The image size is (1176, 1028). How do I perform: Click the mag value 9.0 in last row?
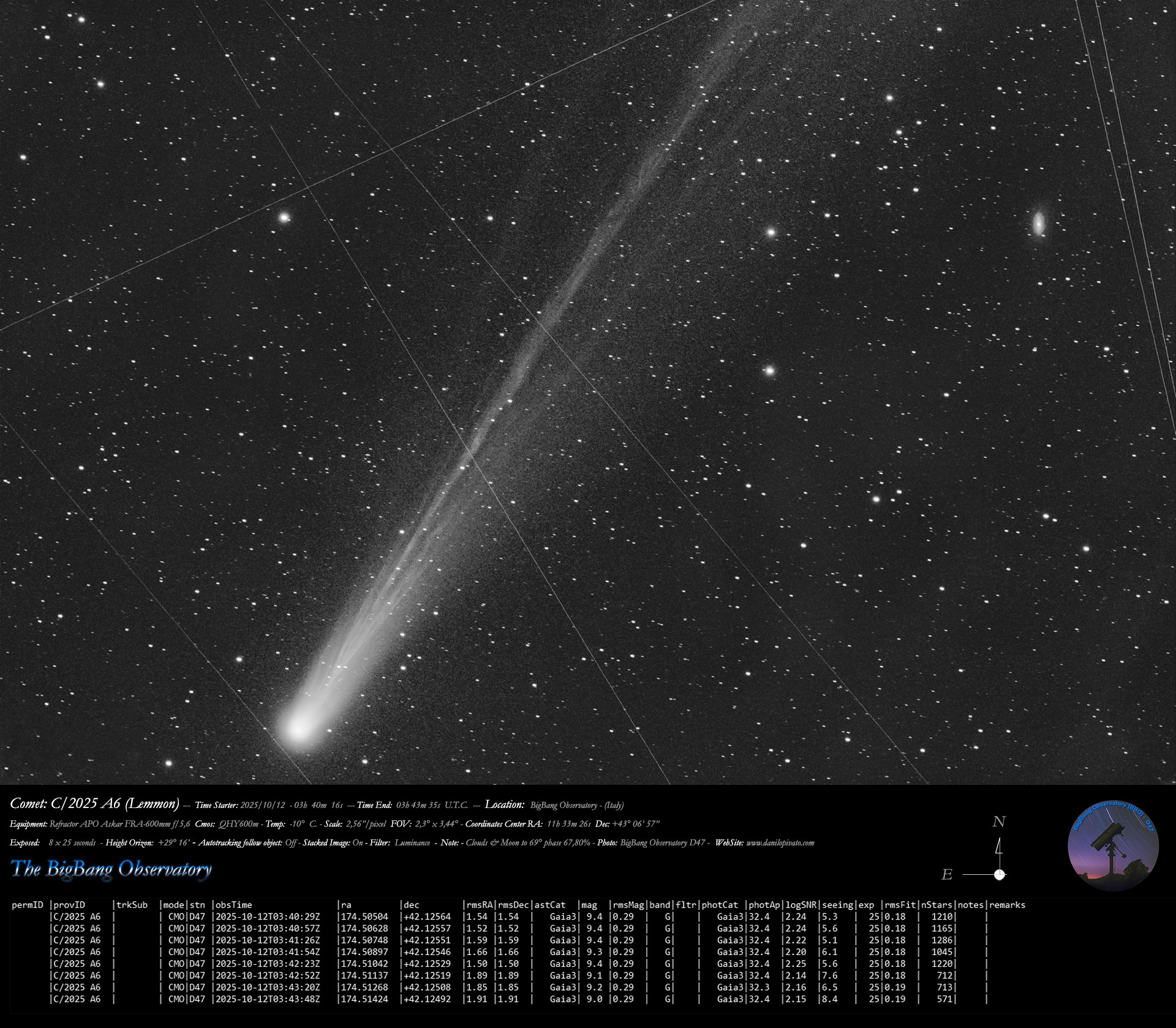(x=594, y=999)
